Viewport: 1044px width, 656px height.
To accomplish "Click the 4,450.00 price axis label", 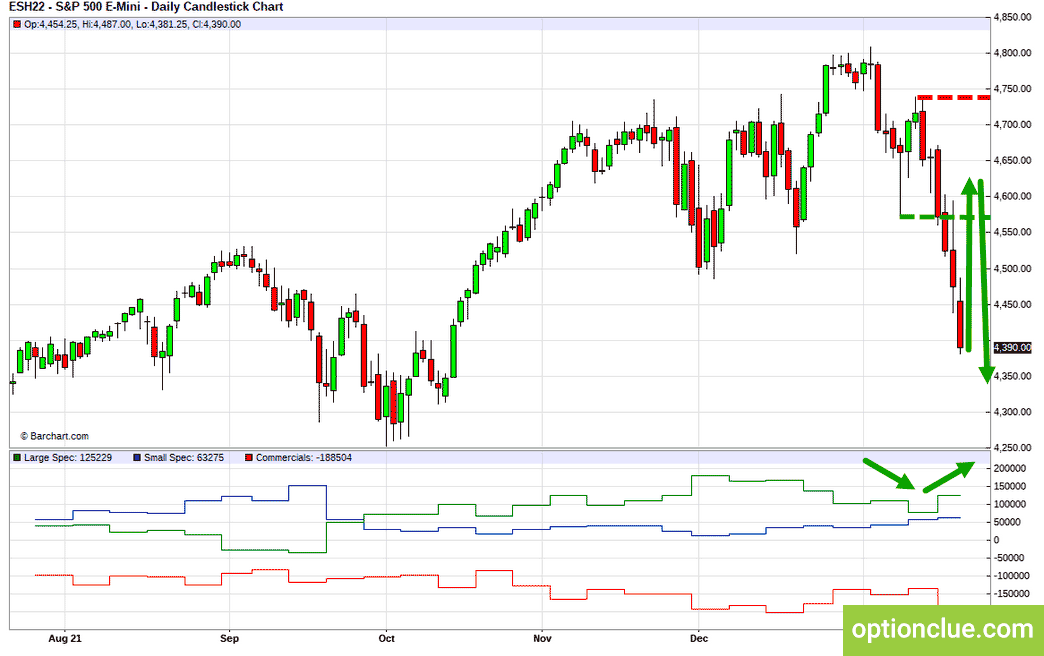I will [x=1012, y=305].
